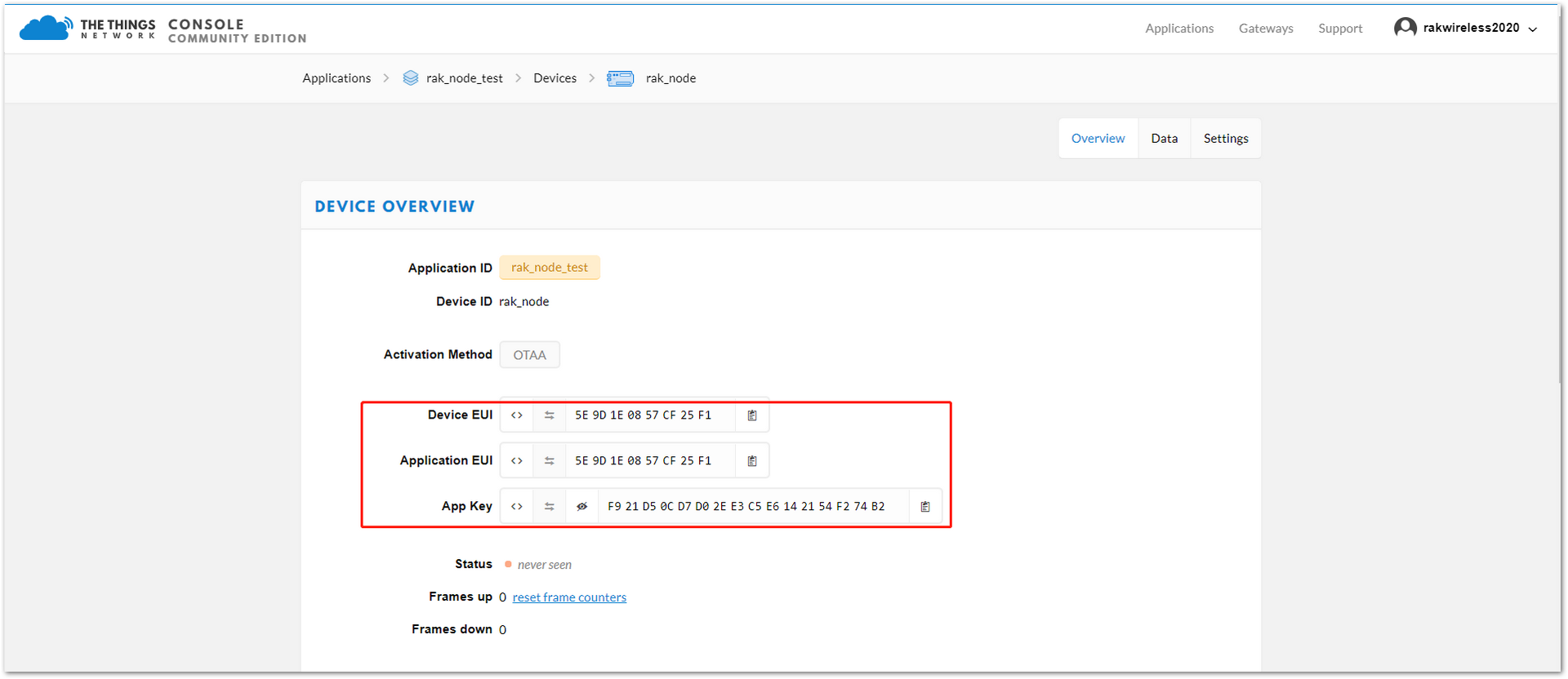Copy Application EUI to clipboard
This screenshot has width=1568, height=679.
click(x=752, y=461)
